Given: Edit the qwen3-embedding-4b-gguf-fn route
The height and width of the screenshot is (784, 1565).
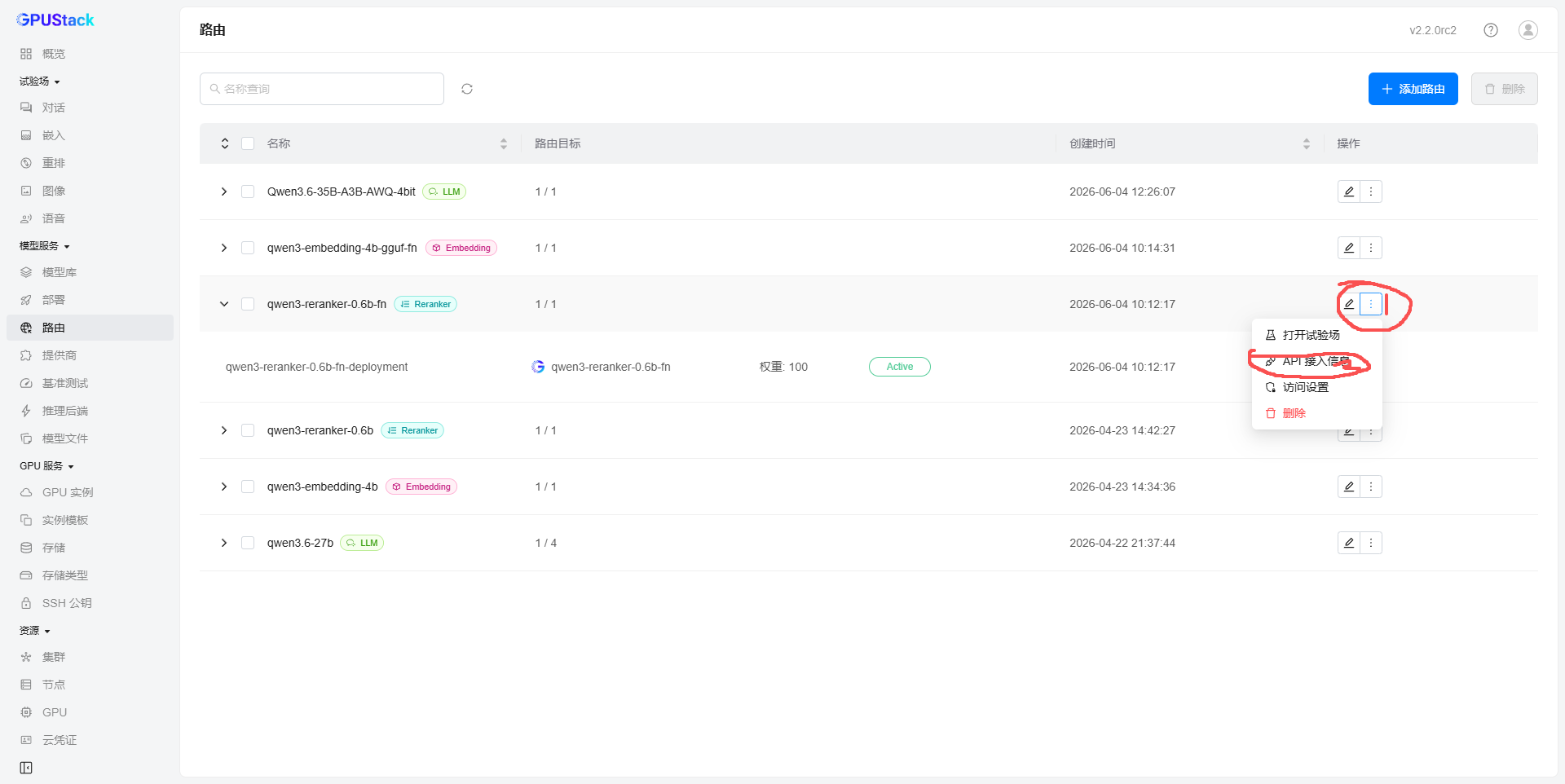Looking at the screenshot, I should 1349,248.
